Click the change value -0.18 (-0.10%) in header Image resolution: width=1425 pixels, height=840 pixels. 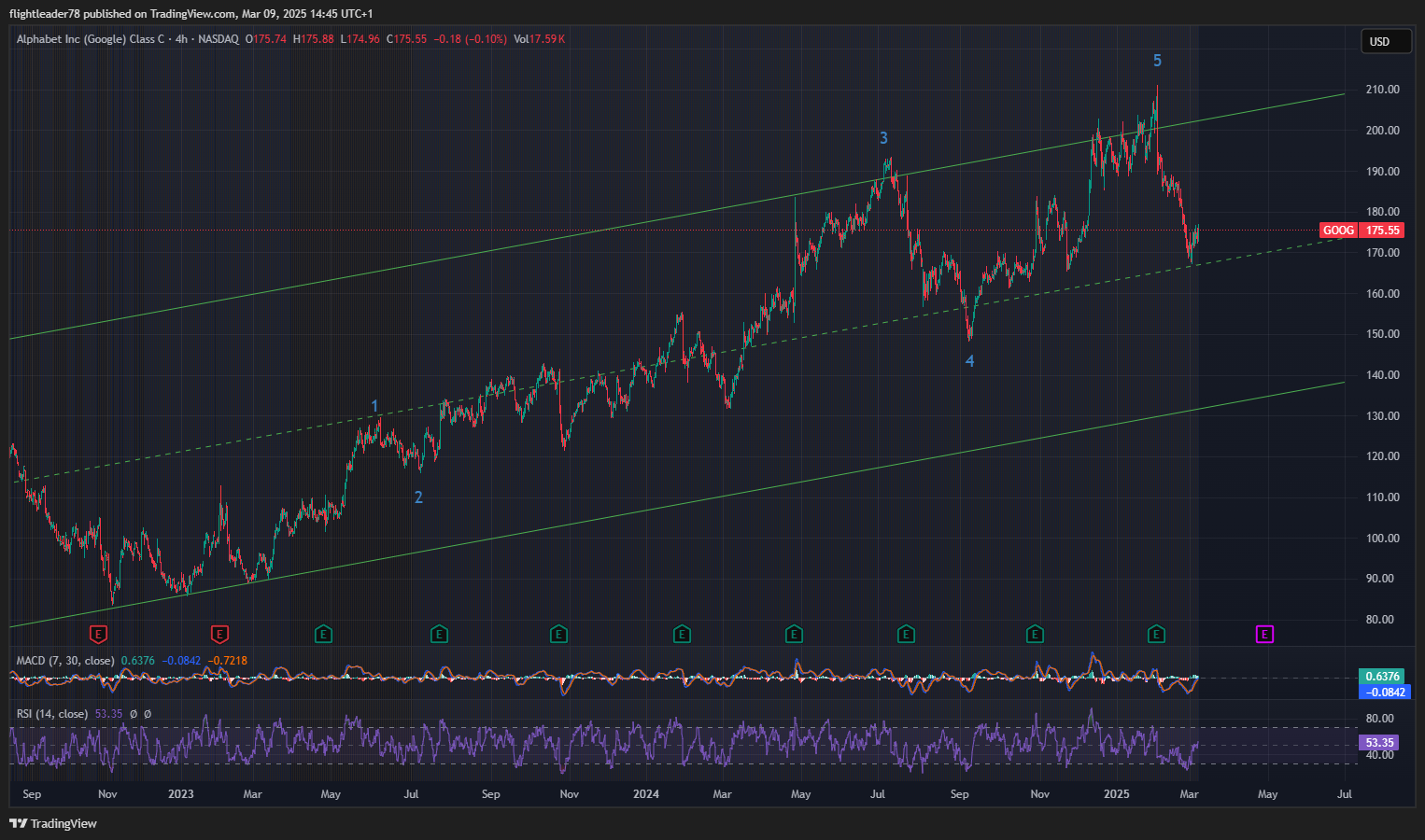click(471, 39)
